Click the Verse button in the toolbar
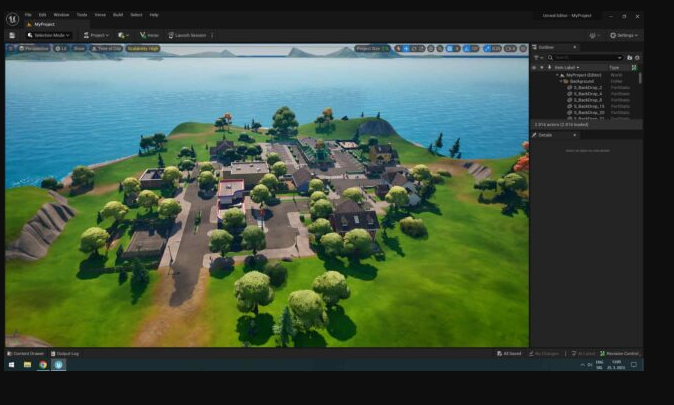Screen dimensions: 674x405 click(x=149, y=35)
